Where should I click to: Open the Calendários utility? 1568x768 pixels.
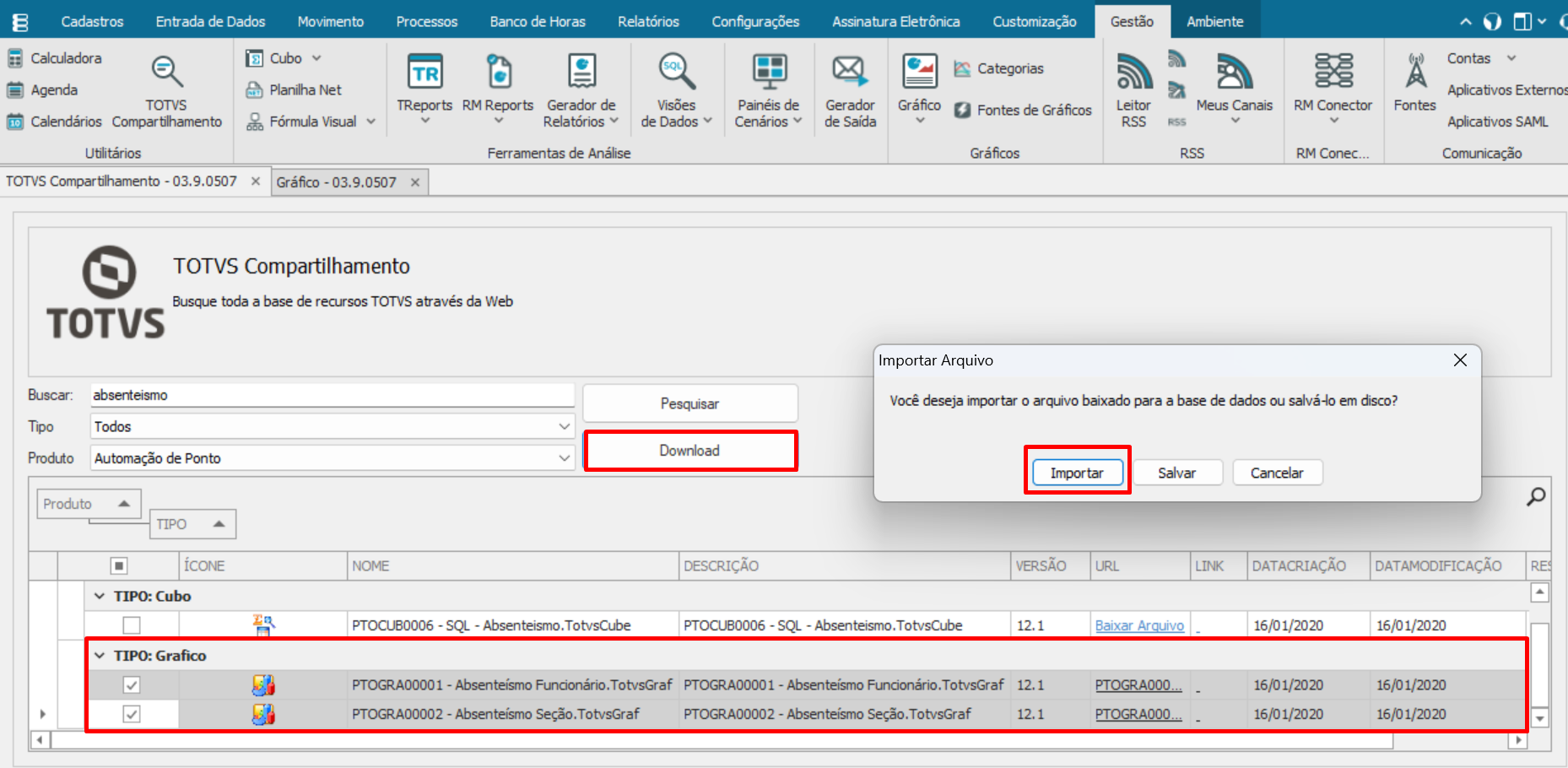pyautogui.click(x=55, y=122)
